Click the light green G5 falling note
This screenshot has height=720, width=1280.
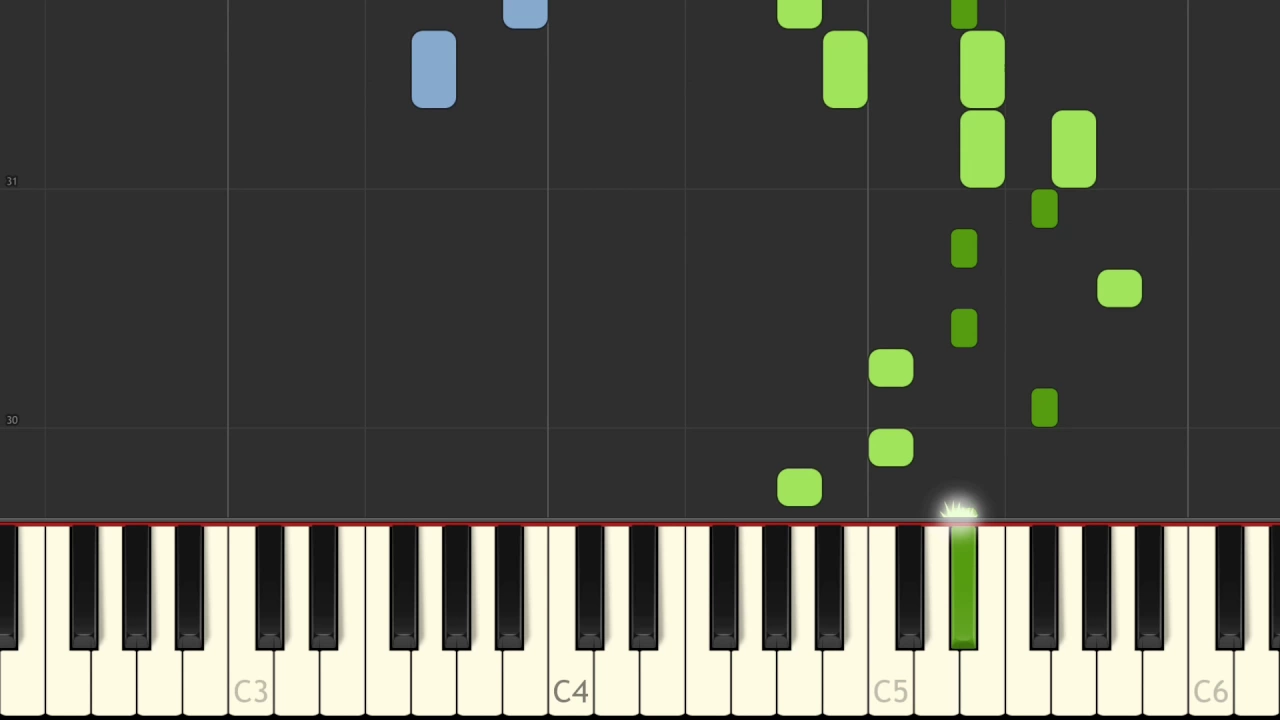[x=1074, y=149]
